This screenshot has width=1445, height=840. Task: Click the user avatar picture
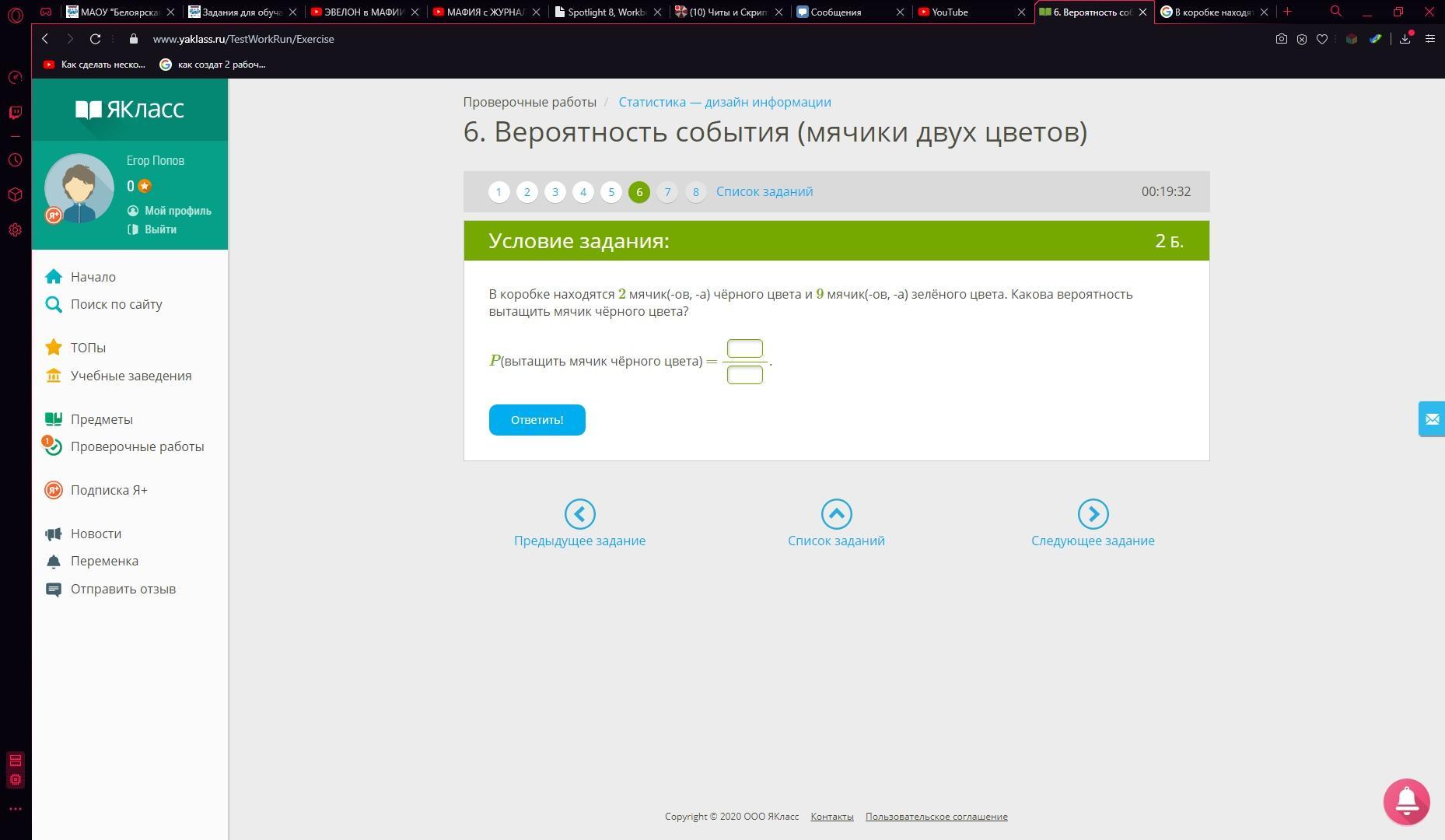(x=79, y=188)
